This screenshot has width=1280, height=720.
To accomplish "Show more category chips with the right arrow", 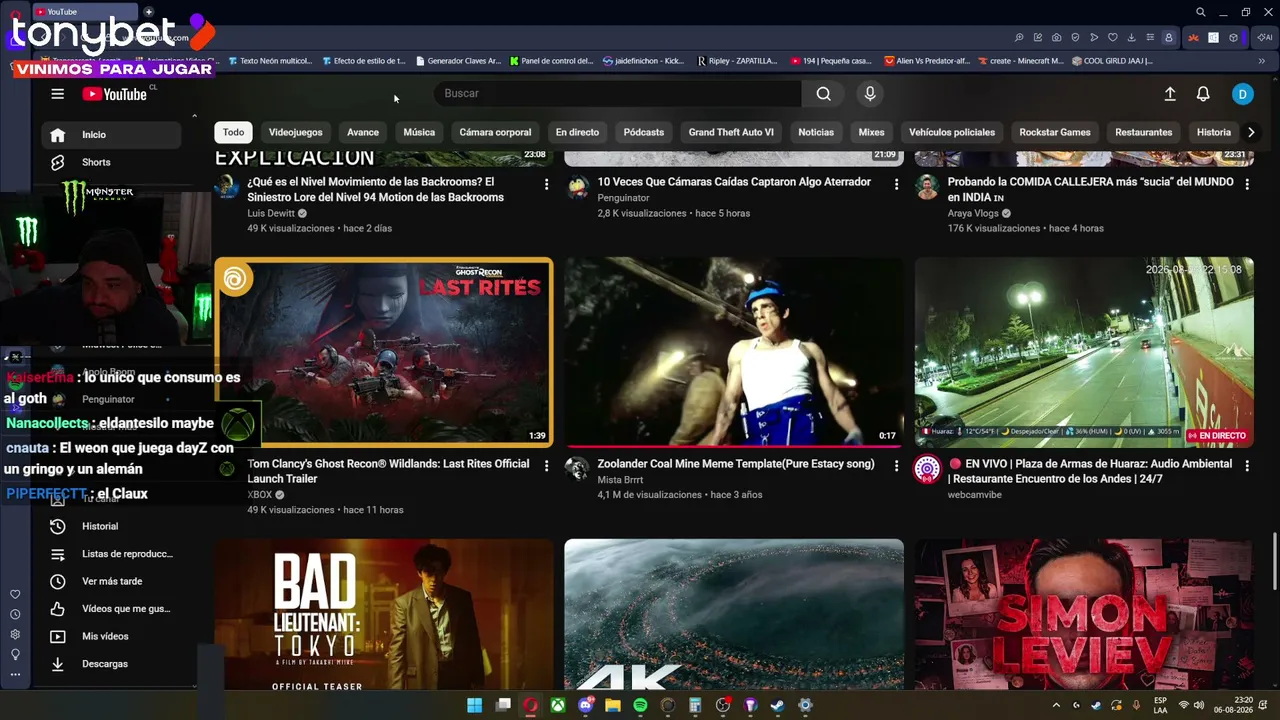I will click(x=1250, y=132).
